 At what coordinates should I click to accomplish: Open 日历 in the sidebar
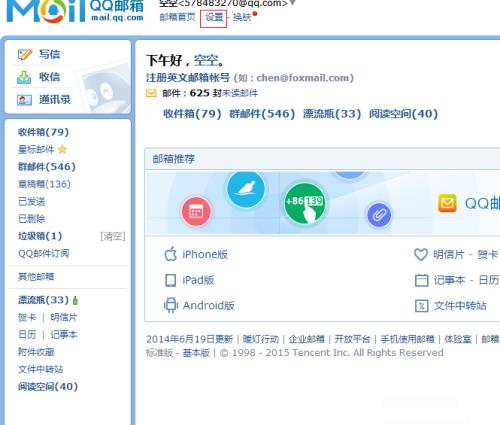(27, 335)
